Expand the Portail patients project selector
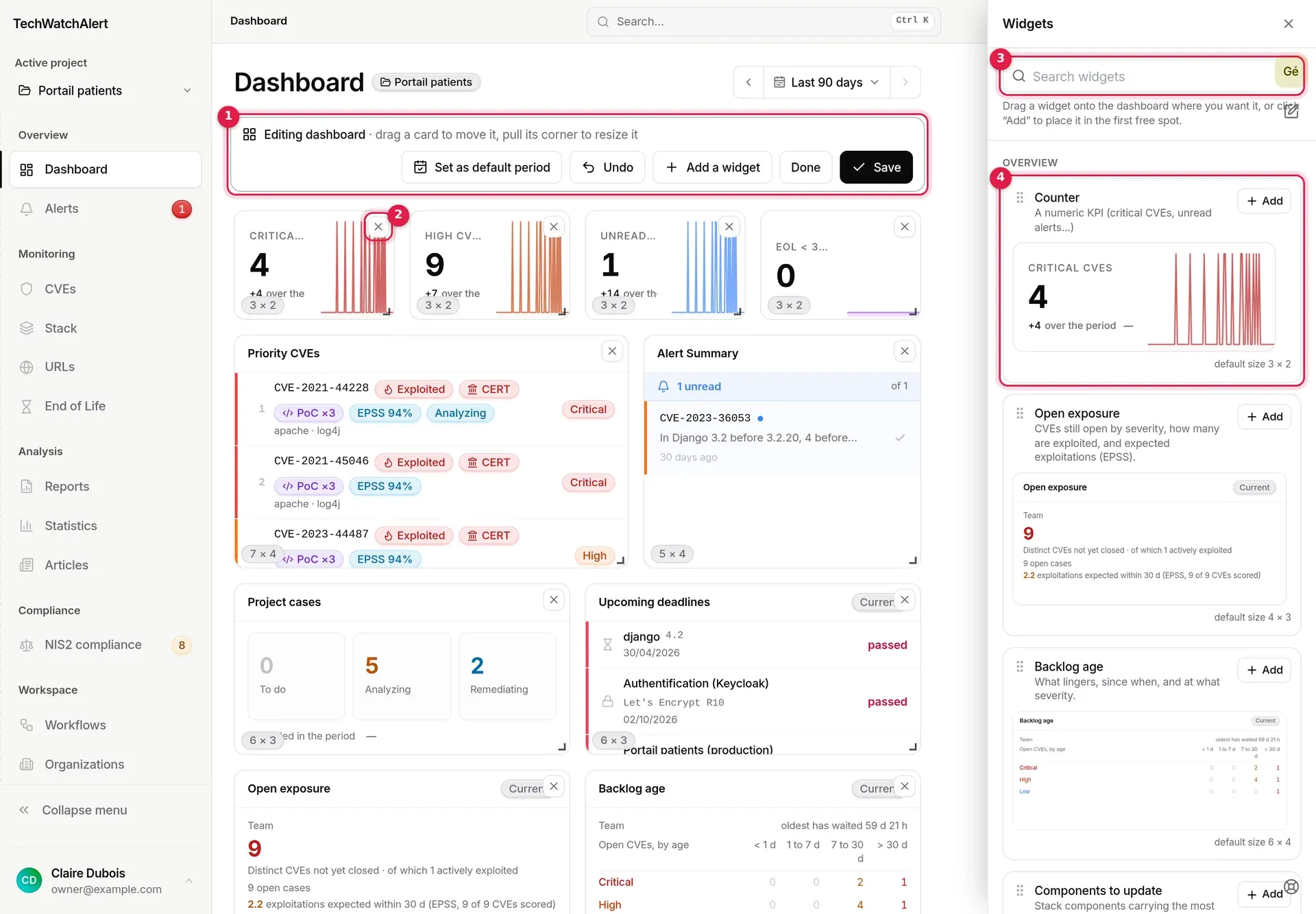The width and height of the screenshot is (1316, 914). point(105,91)
